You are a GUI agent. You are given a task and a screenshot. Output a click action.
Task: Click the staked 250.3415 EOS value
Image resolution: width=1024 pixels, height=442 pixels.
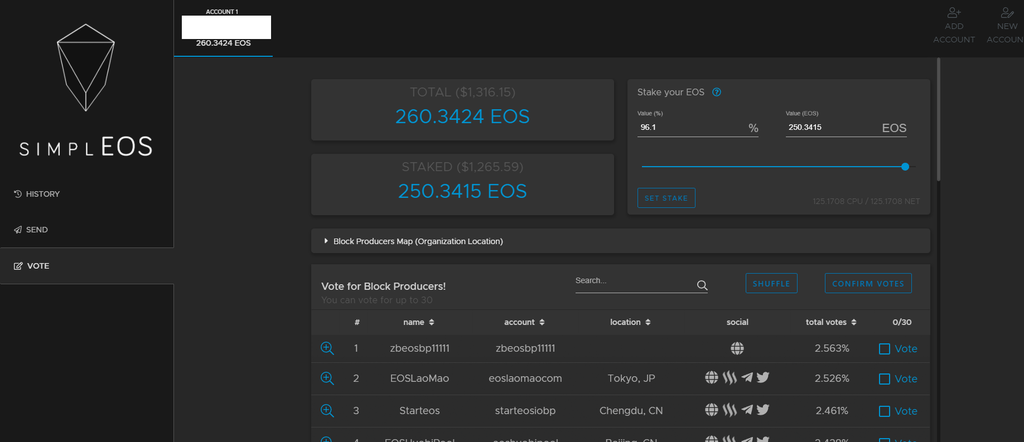tap(462, 191)
